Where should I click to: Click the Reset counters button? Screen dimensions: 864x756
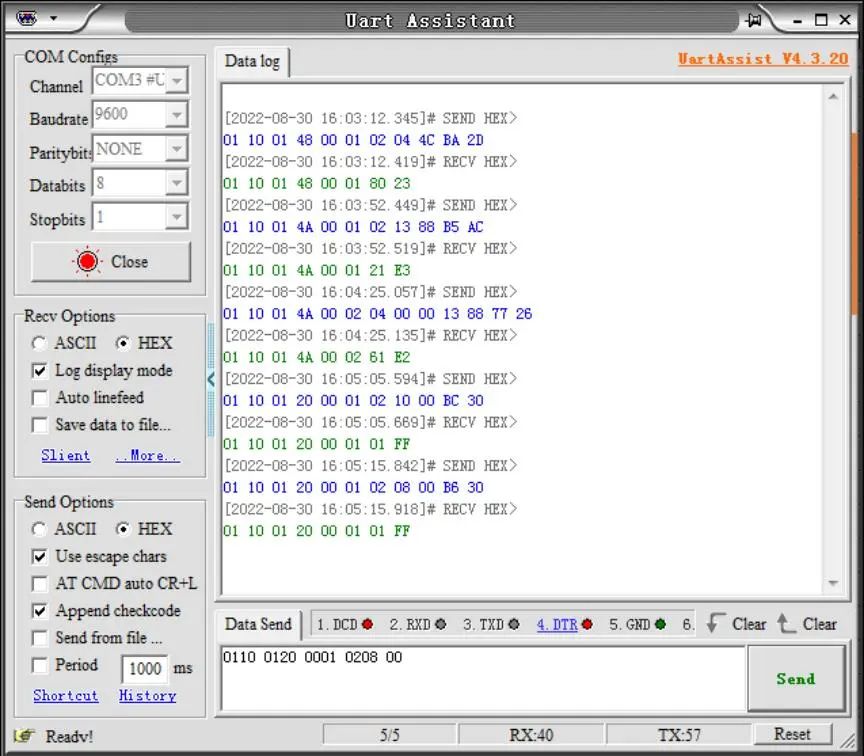(x=792, y=734)
